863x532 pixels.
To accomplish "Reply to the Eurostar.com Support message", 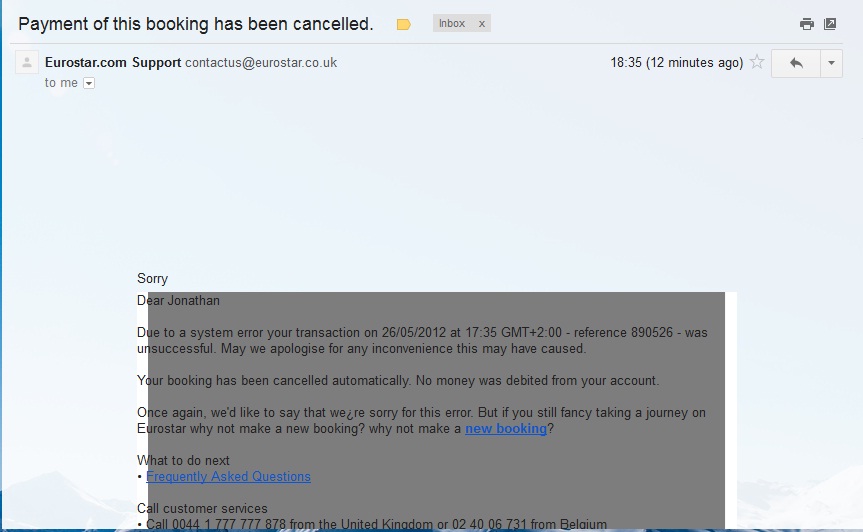I will [796, 63].
